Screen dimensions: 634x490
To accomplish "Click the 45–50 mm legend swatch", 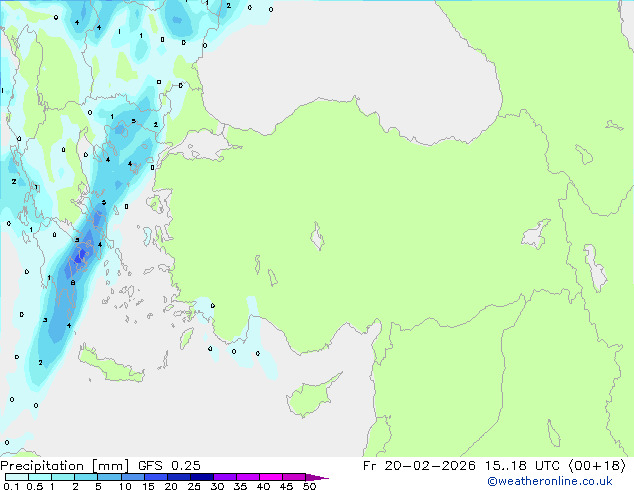I will click(x=294, y=477).
